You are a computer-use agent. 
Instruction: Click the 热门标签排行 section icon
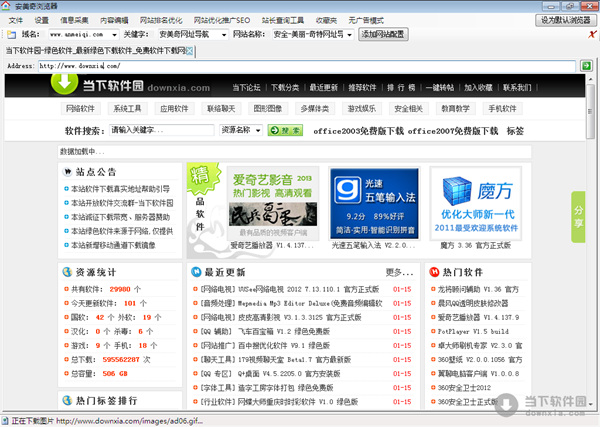[67, 400]
